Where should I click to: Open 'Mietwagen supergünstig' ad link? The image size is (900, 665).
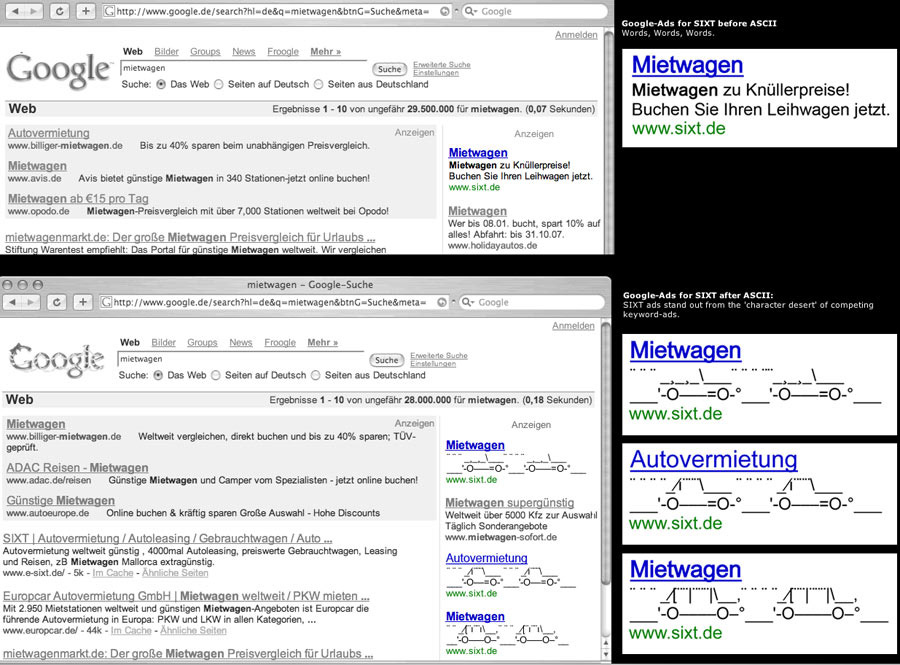[x=510, y=503]
